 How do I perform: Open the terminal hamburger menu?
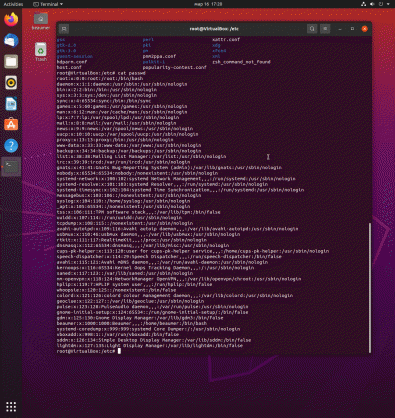(325, 29)
